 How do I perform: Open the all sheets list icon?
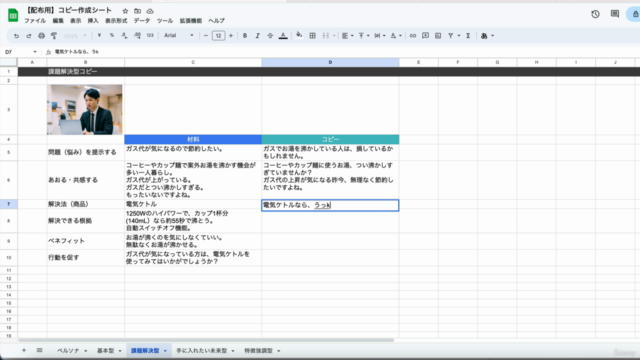(39, 350)
